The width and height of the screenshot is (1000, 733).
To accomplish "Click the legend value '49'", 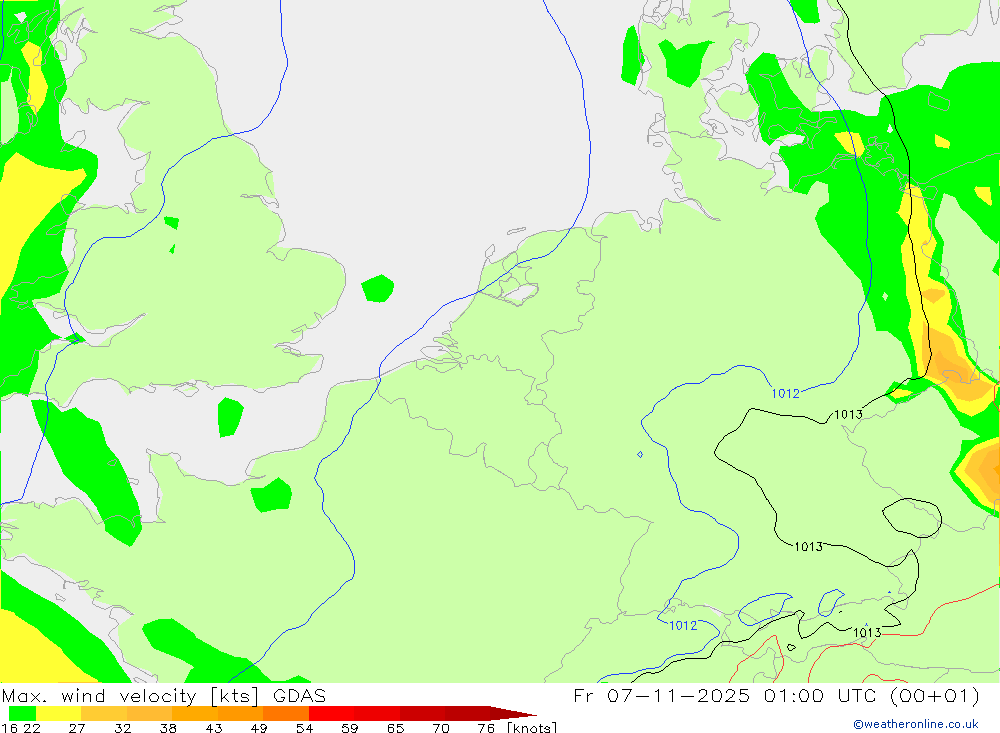I will click(259, 728).
